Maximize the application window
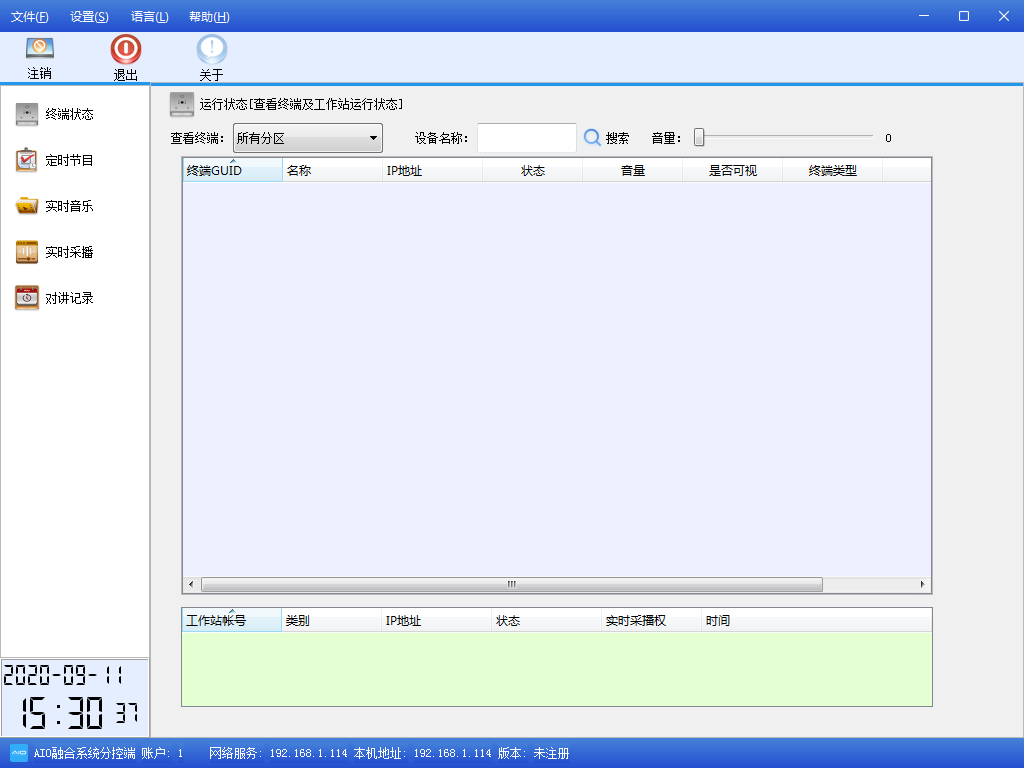This screenshot has height=768, width=1024. pyautogui.click(x=964, y=16)
